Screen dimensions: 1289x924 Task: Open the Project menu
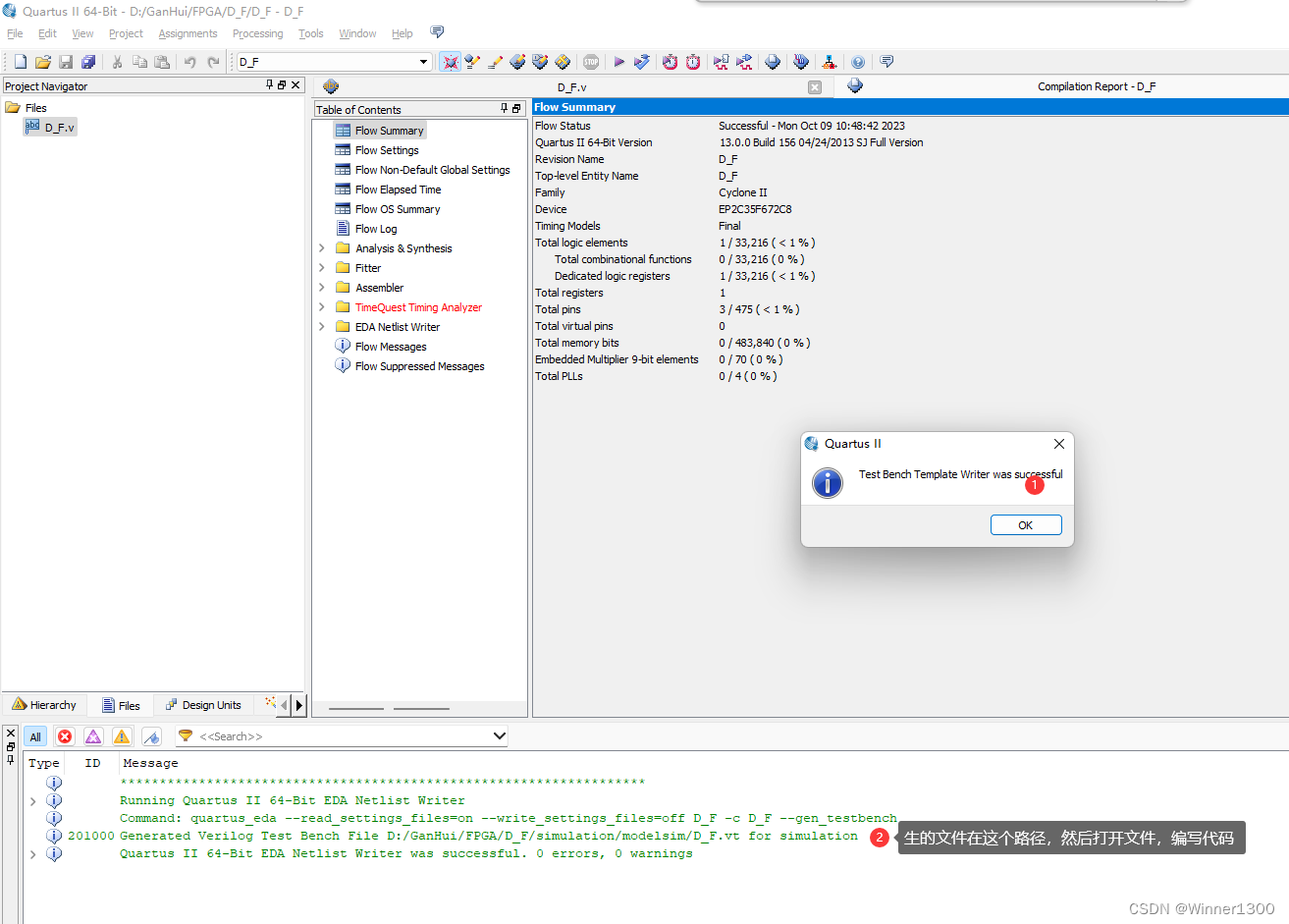tap(126, 33)
